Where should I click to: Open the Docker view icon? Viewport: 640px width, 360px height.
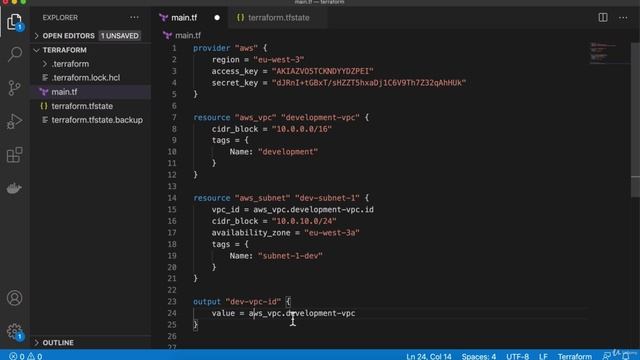click(14, 188)
